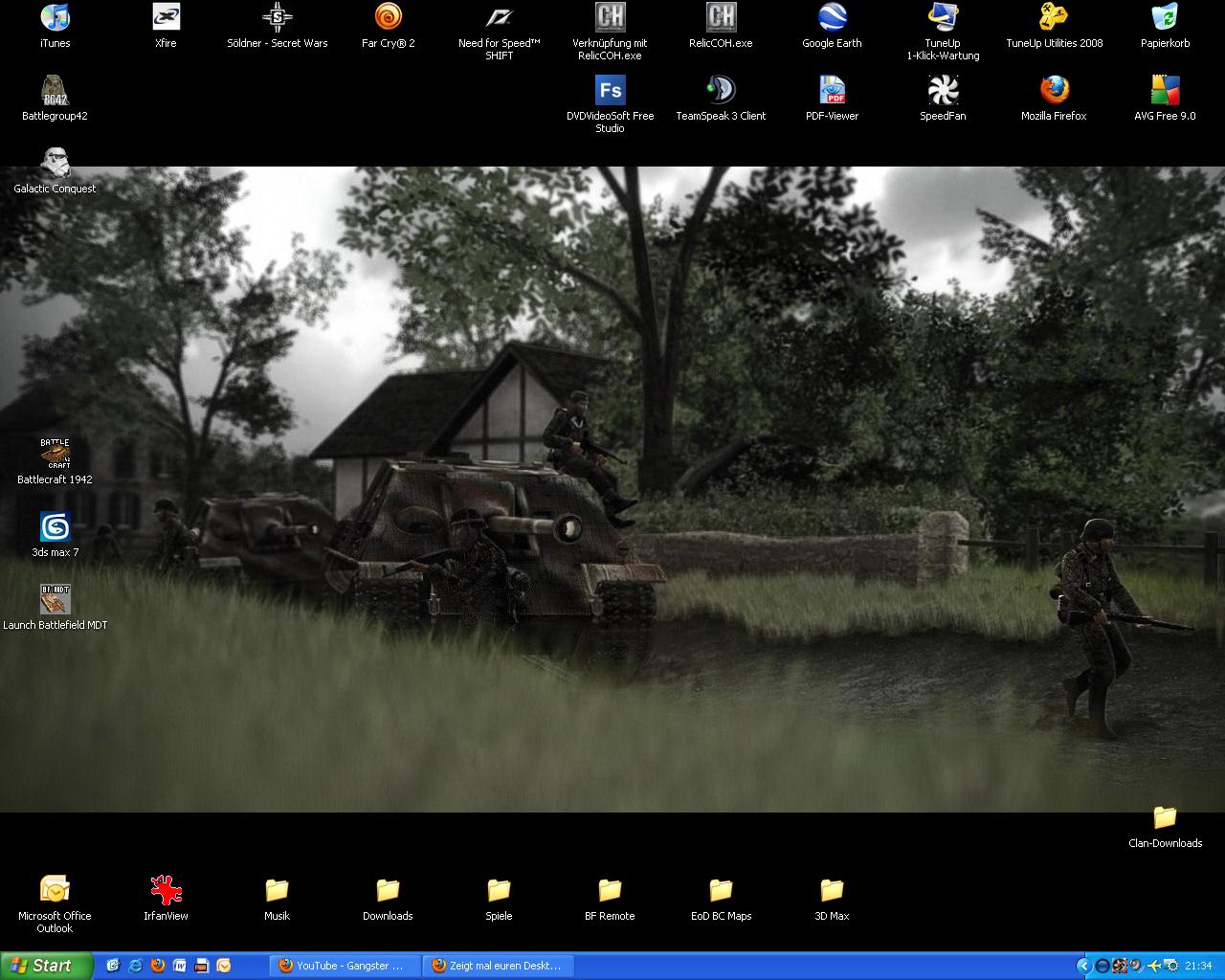
Task: Select Battlecraft 1942 desktop icon
Action: click(55, 462)
